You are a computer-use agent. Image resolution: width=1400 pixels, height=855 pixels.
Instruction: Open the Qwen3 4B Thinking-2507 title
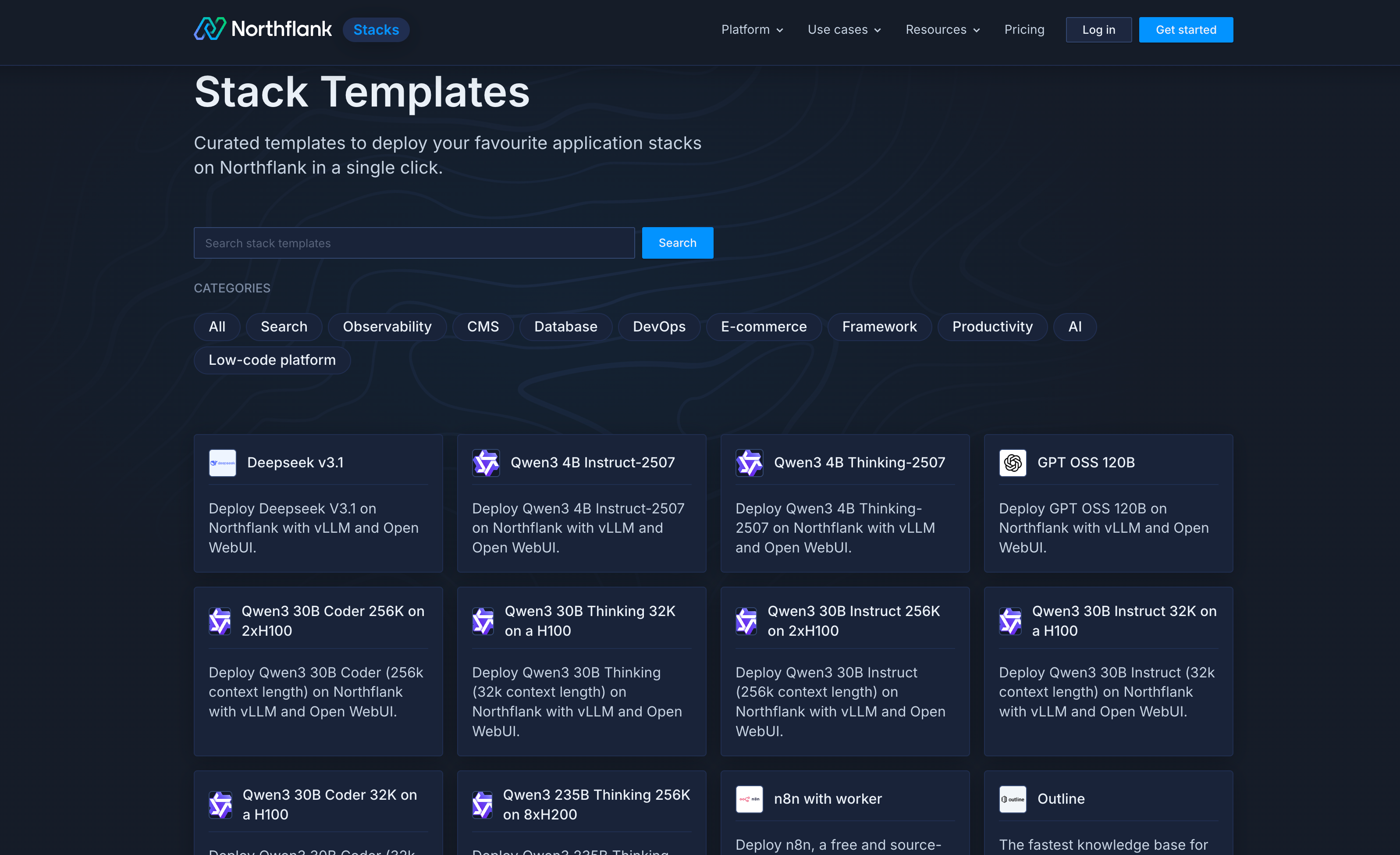[x=860, y=463]
